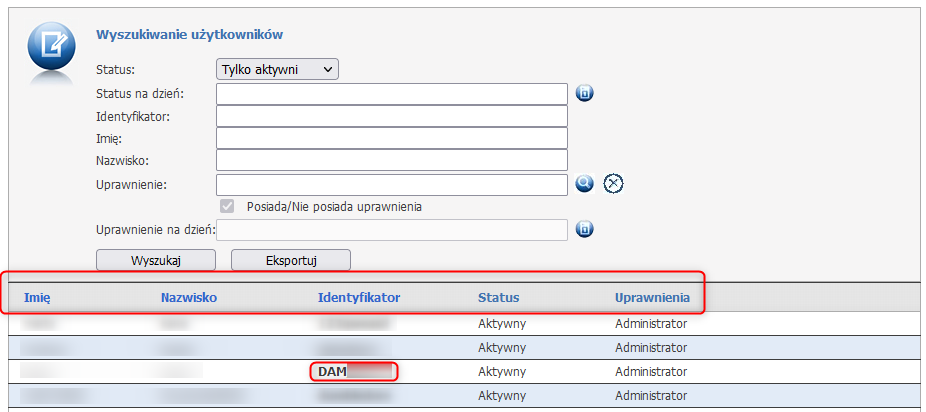Click into the Identyfikator text field
Screen dimensions: 926x412
392,116
